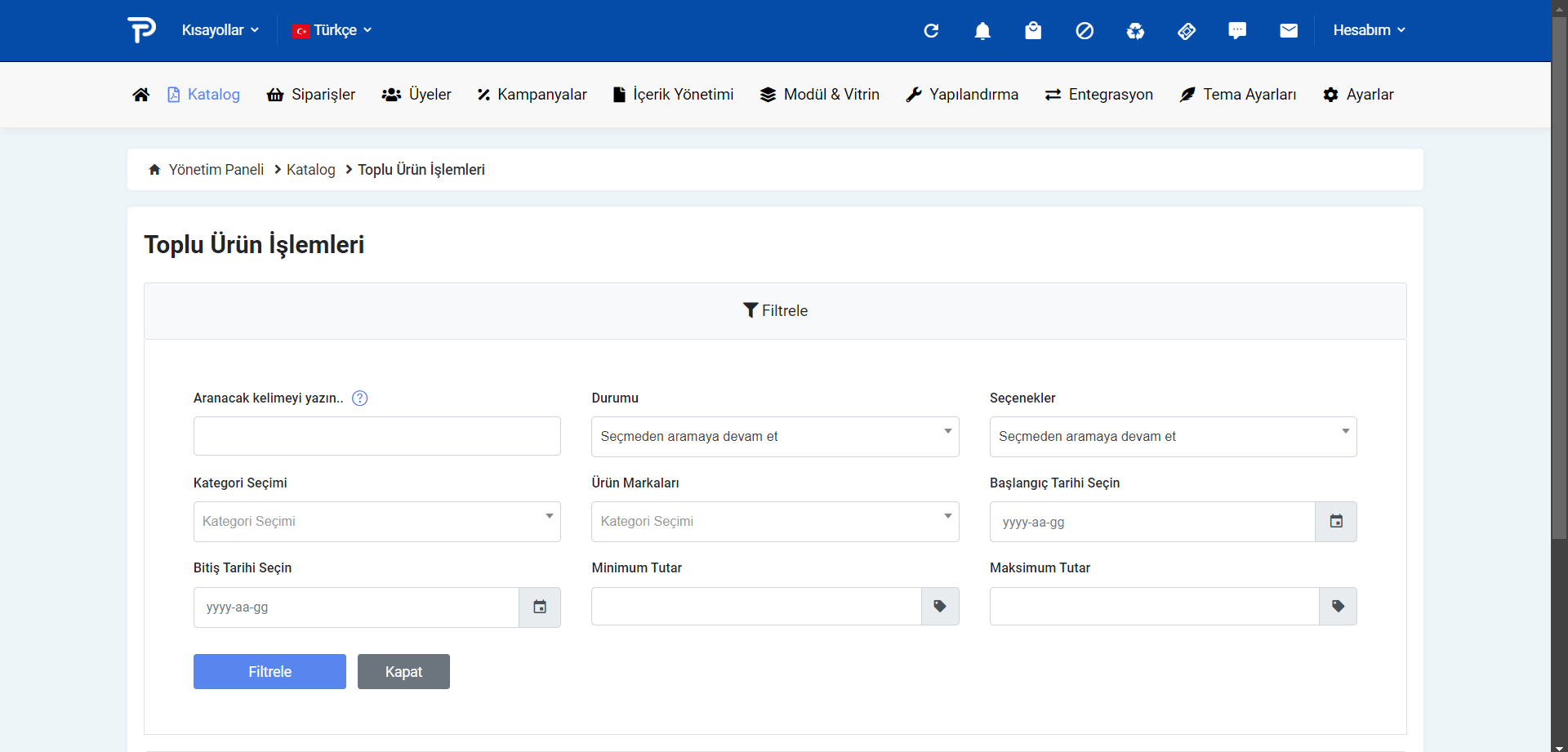1568x752 pixels.
Task: Open the chat message bubble icon
Action: (x=1237, y=31)
